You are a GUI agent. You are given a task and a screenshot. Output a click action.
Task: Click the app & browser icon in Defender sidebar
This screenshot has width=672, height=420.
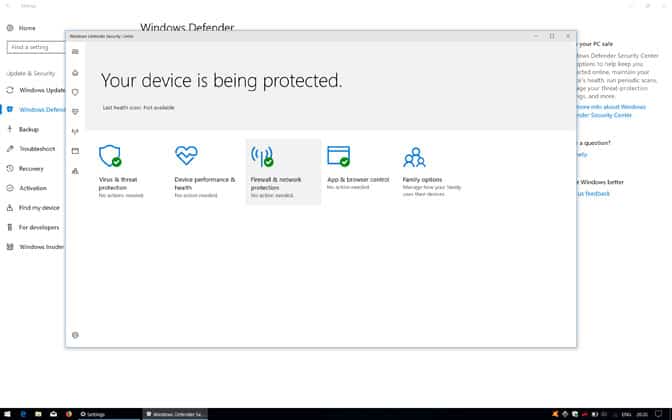point(75,151)
